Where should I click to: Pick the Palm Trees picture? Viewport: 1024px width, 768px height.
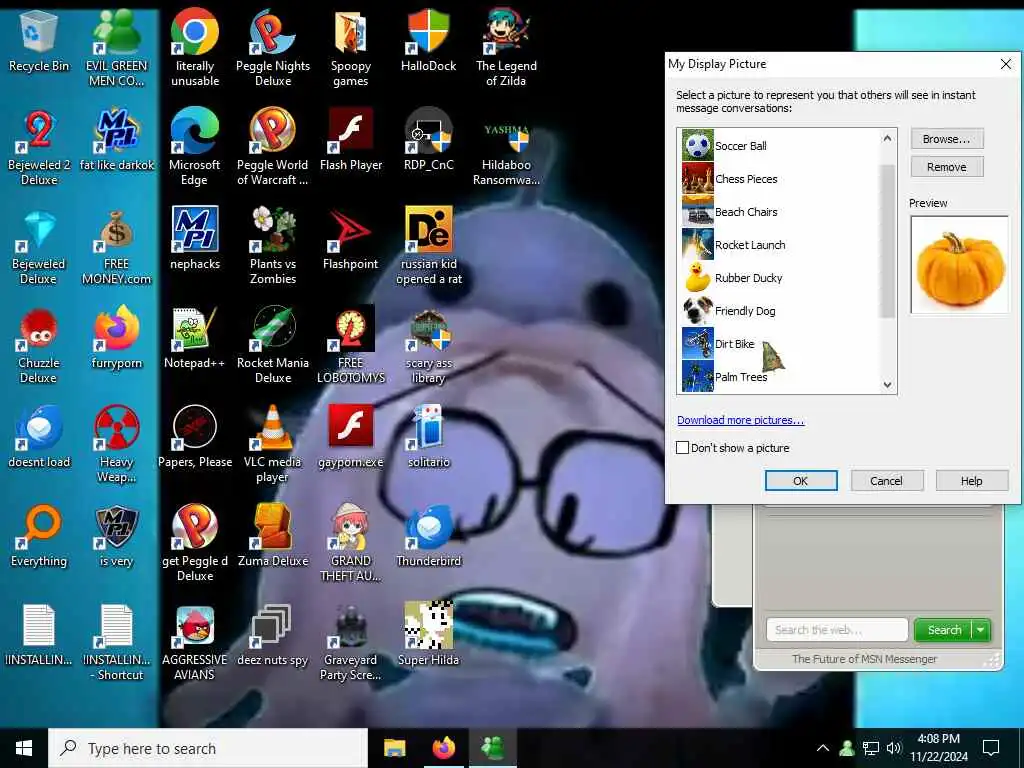780,377
